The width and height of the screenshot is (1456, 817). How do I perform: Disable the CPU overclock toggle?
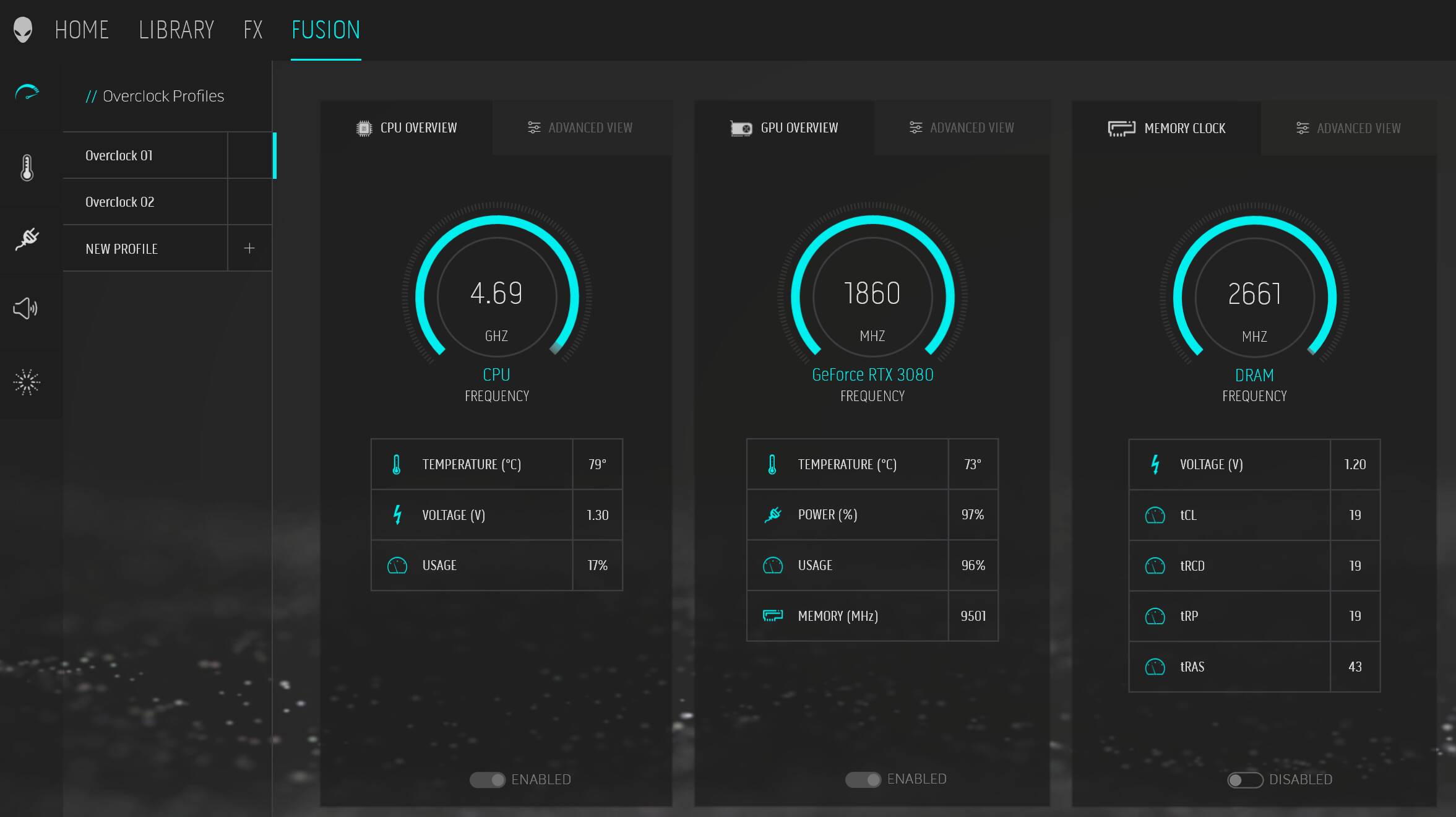coord(488,780)
